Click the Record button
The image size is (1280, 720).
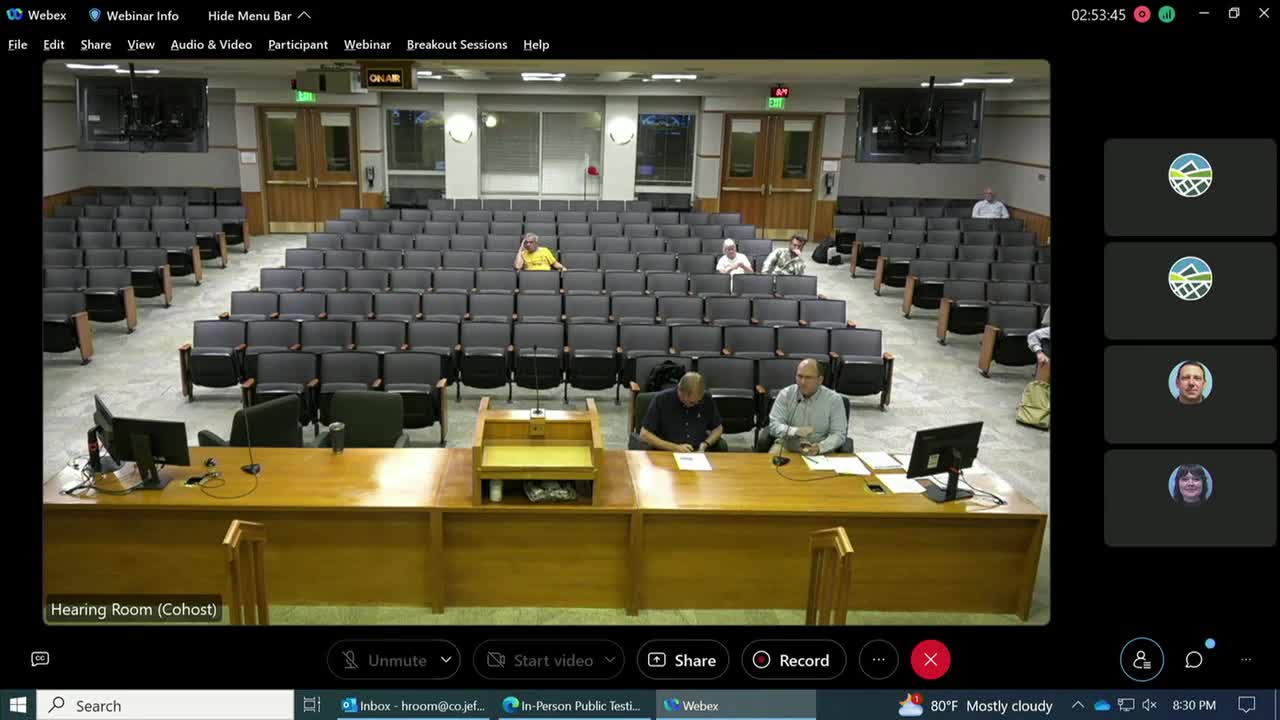tap(793, 660)
